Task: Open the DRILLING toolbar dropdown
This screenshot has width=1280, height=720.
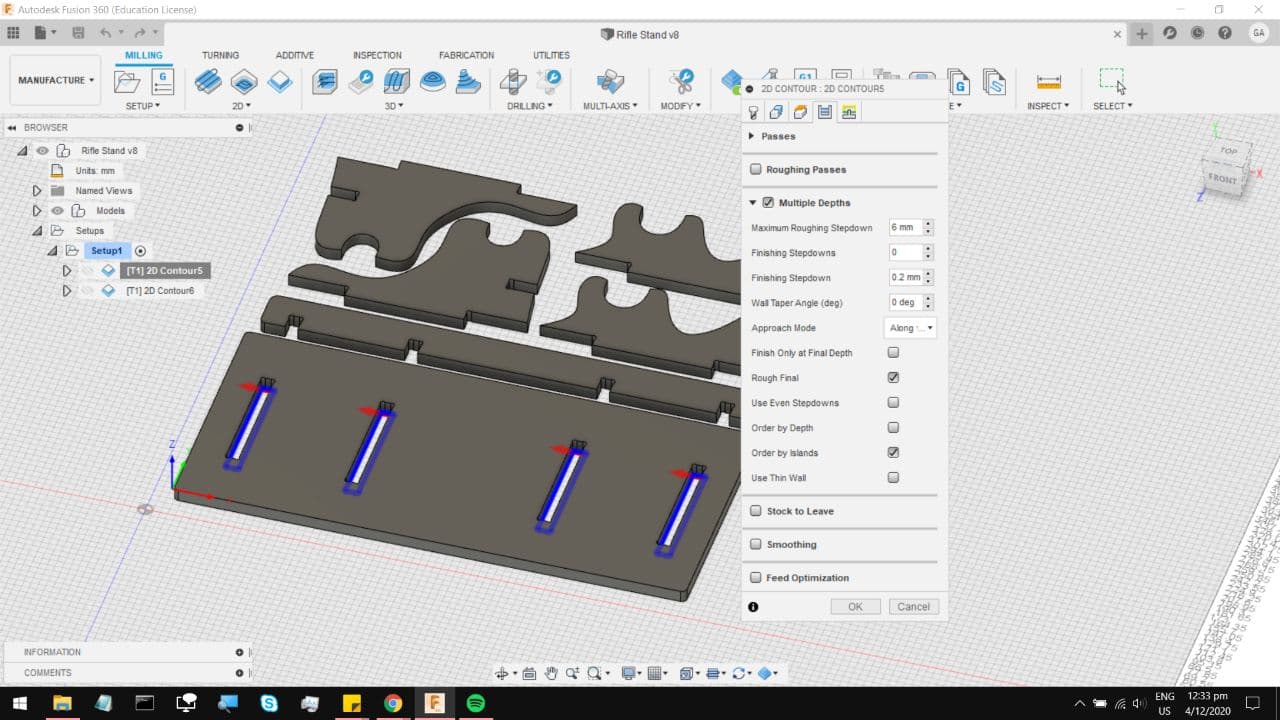Action: [x=529, y=106]
